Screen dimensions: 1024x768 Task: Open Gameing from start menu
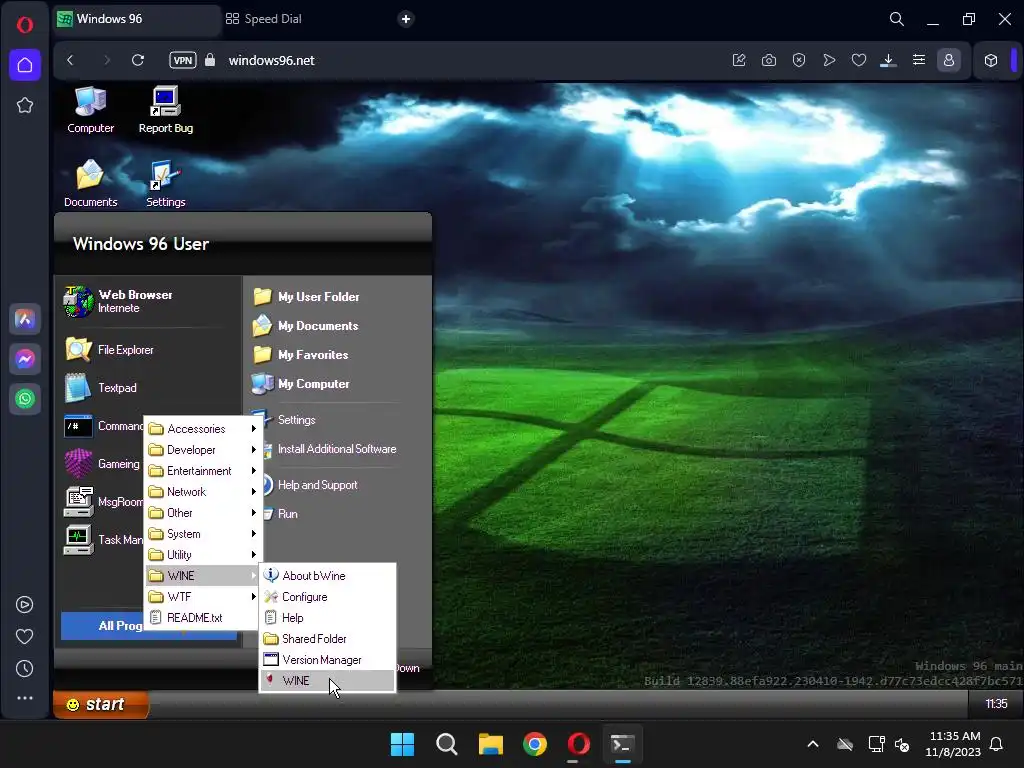point(103,464)
